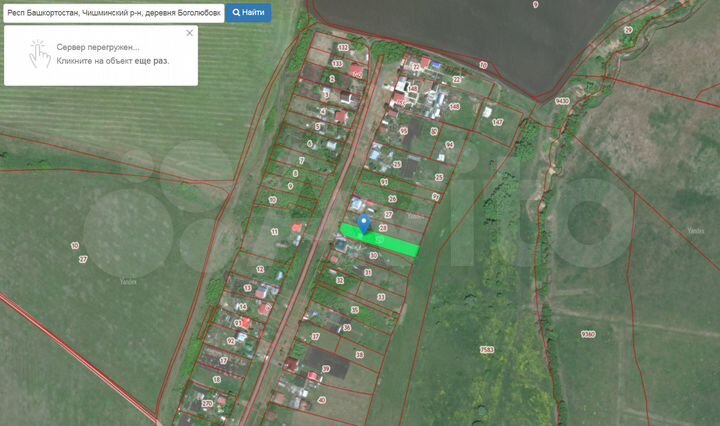Click parcel number 12 west of the road
Screen dimensions: 720x426
pos(260,269)
